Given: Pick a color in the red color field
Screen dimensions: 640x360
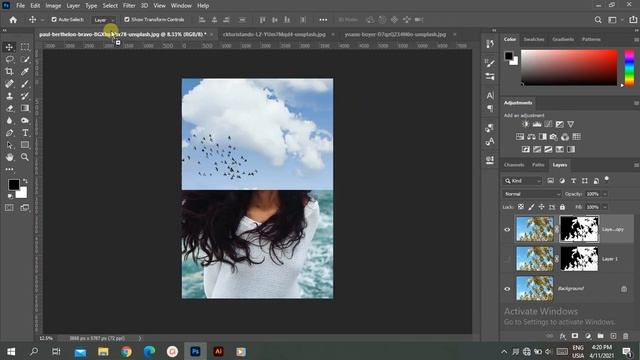Looking at the screenshot, I should (x=569, y=68).
